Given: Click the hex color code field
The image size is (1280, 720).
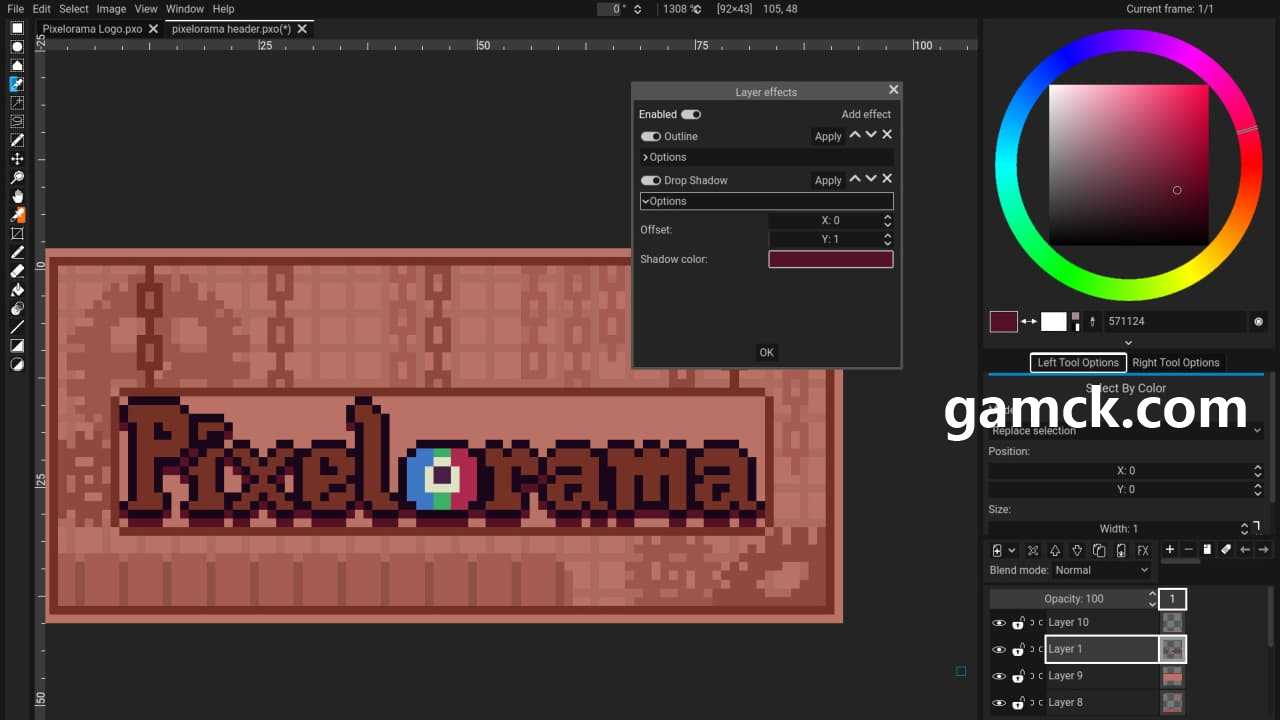Looking at the screenshot, I should [1174, 321].
